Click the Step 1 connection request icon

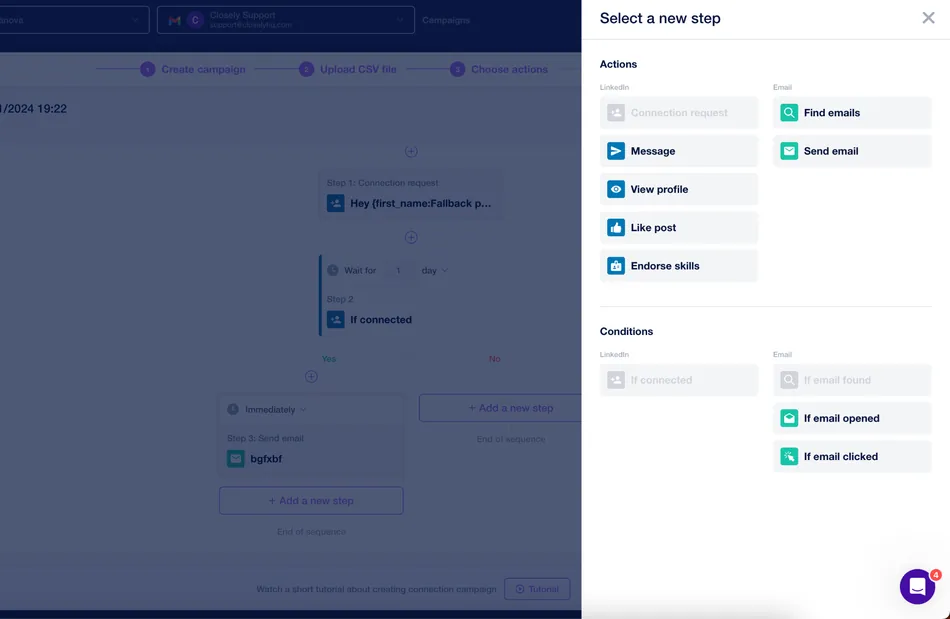tap(335, 203)
